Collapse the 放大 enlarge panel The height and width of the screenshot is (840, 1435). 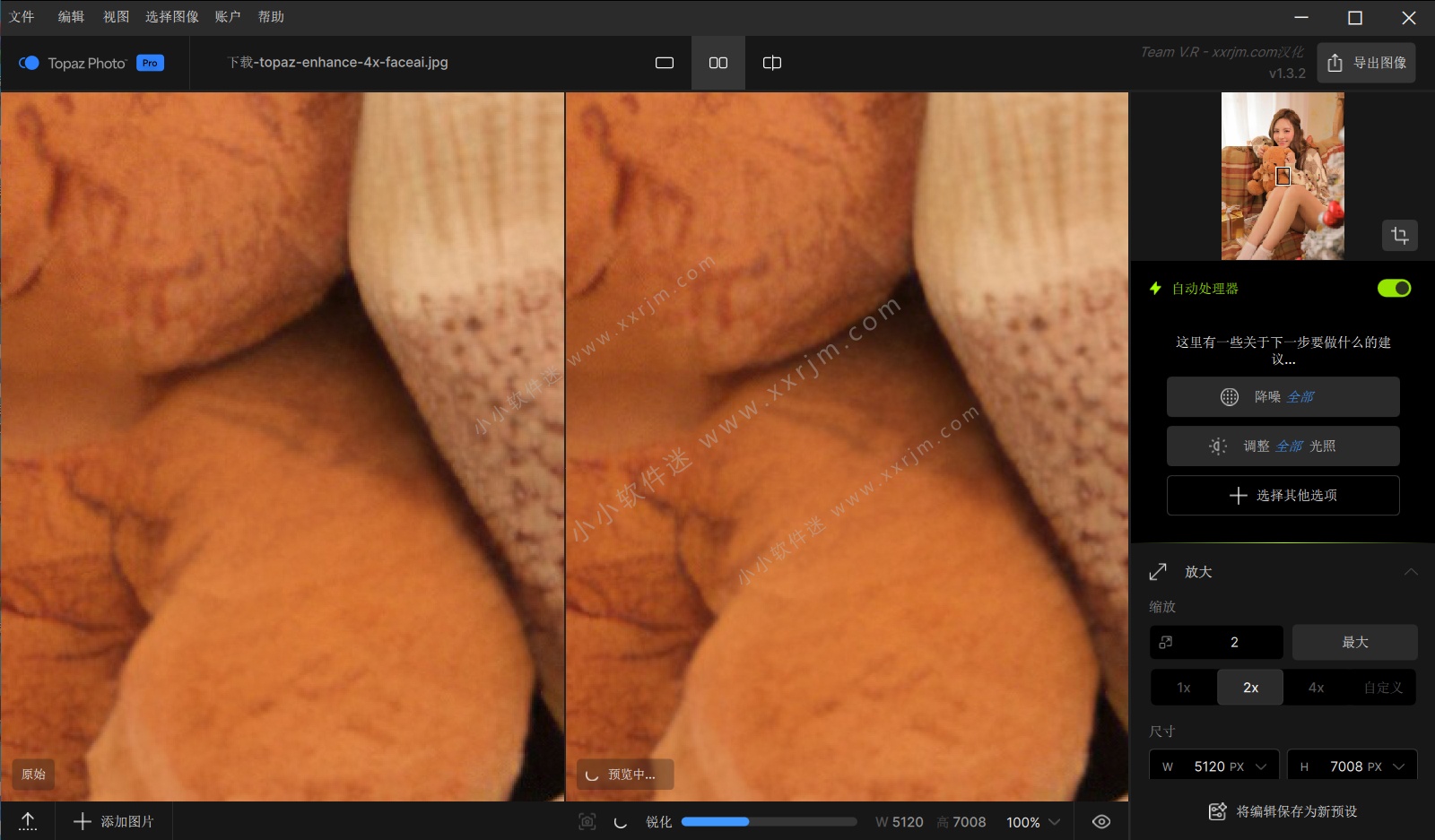point(1411,571)
